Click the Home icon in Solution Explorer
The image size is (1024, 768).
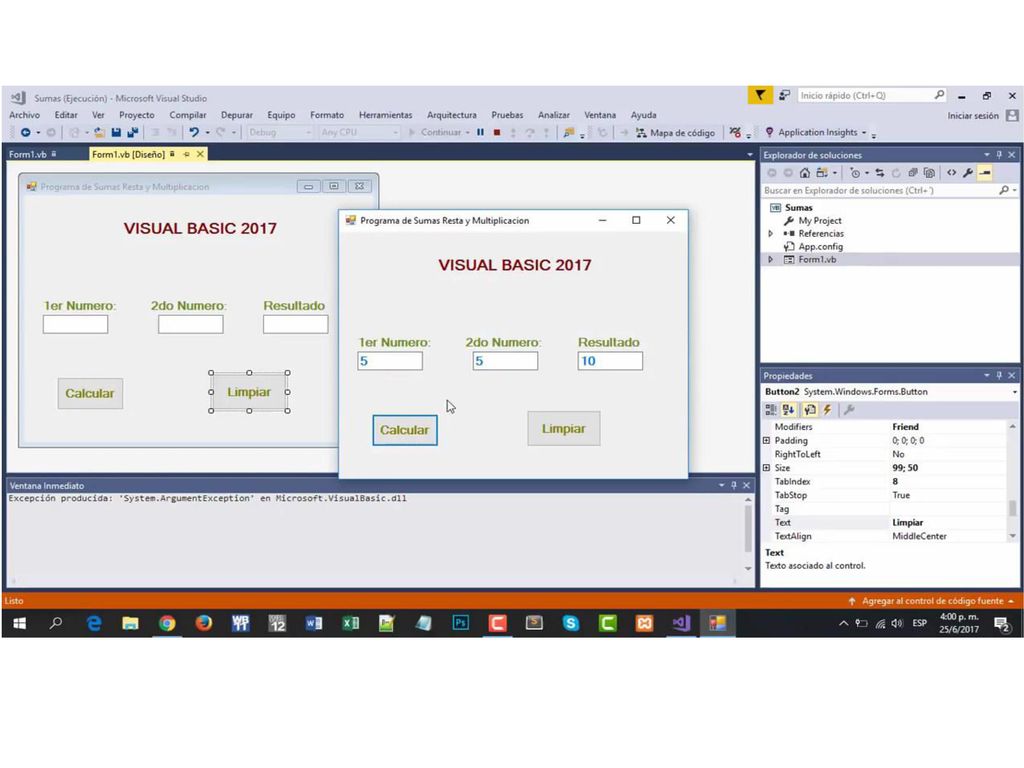(x=805, y=173)
